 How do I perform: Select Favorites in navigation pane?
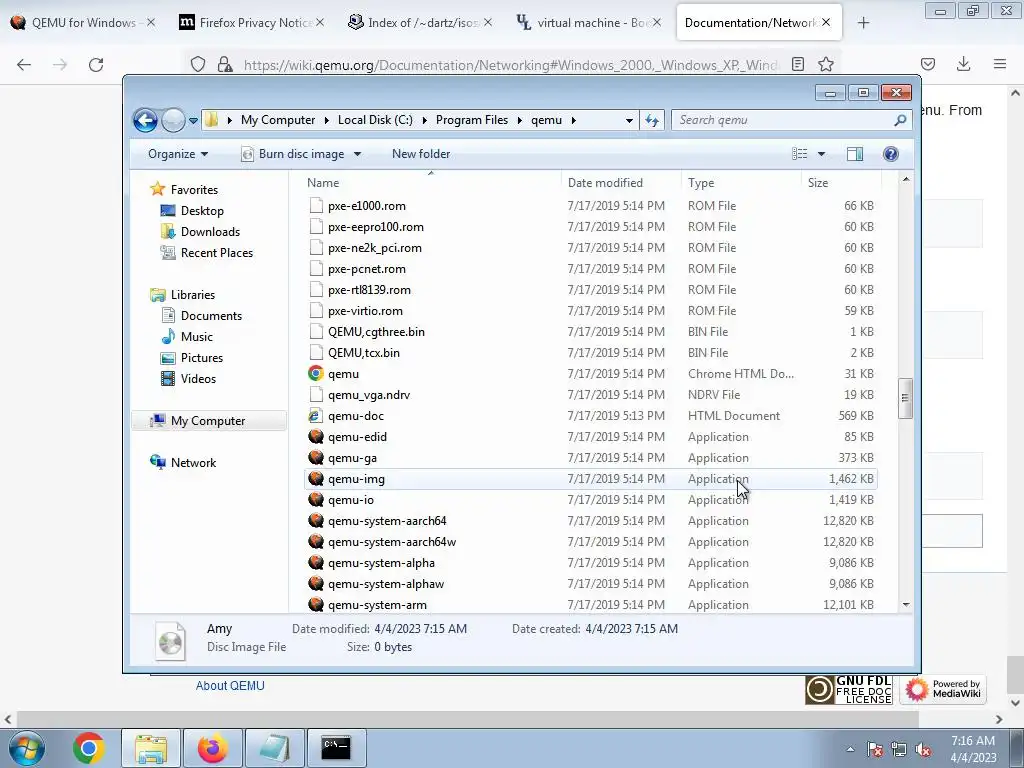click(194, 189)
